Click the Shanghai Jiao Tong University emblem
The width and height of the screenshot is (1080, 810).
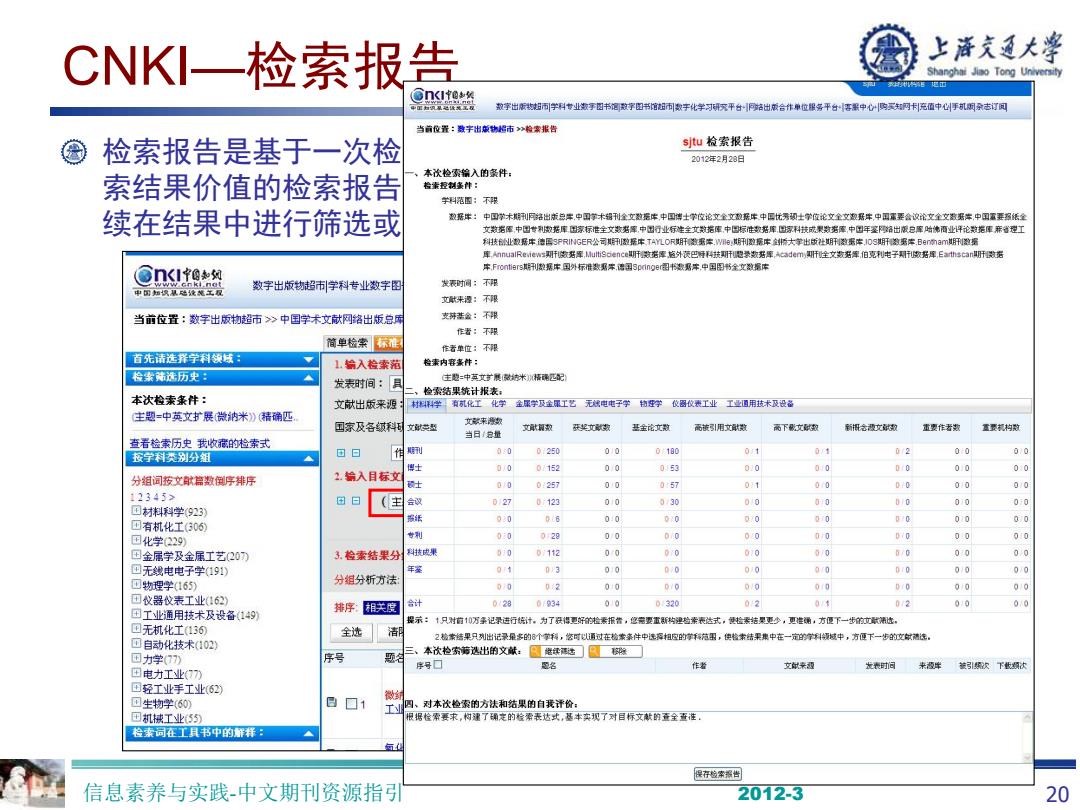click(888, 53)
